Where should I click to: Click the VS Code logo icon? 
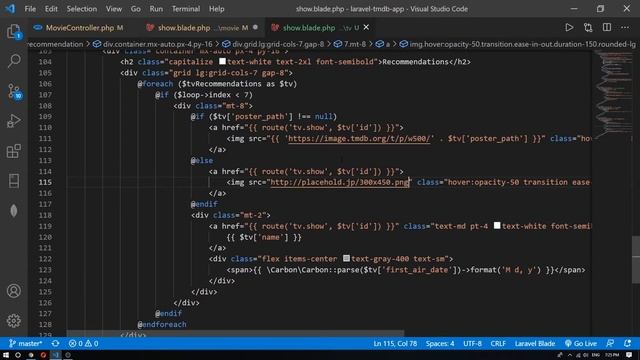click(x=10, y=9)
